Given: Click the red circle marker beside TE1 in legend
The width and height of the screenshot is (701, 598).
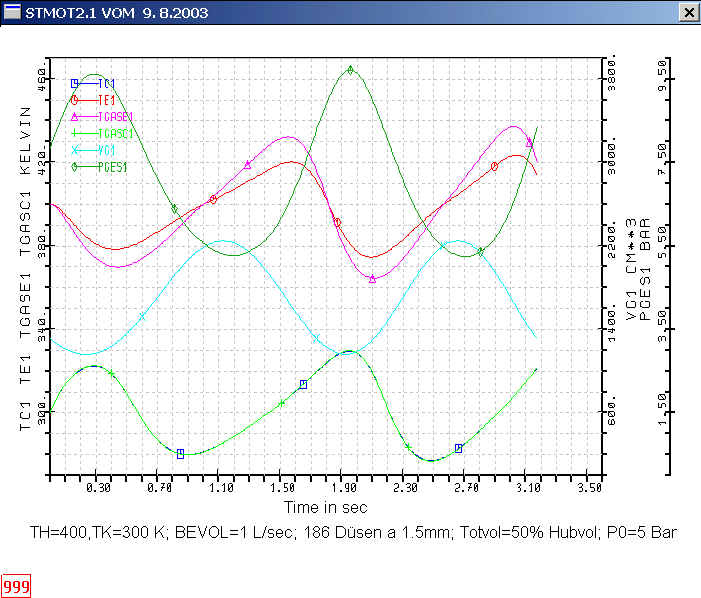Looking at the screenshot, I should tap(75, 100).
